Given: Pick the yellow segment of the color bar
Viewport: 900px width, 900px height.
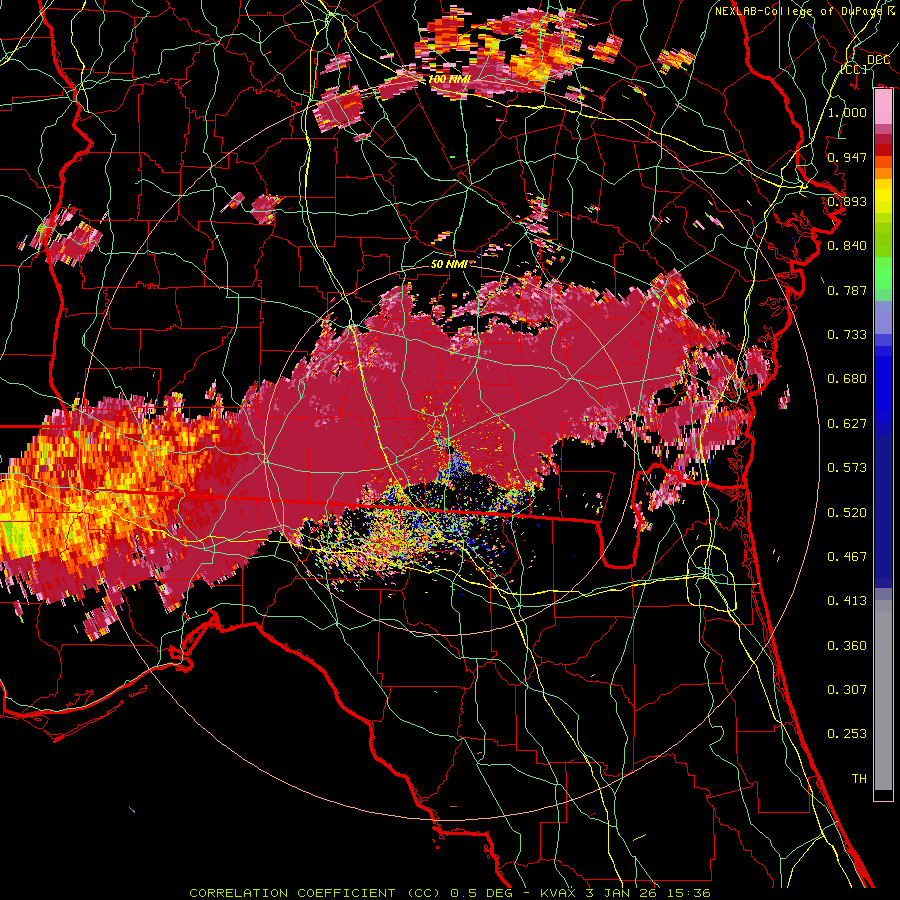Looking at the screenshot, I should point(883,197).
